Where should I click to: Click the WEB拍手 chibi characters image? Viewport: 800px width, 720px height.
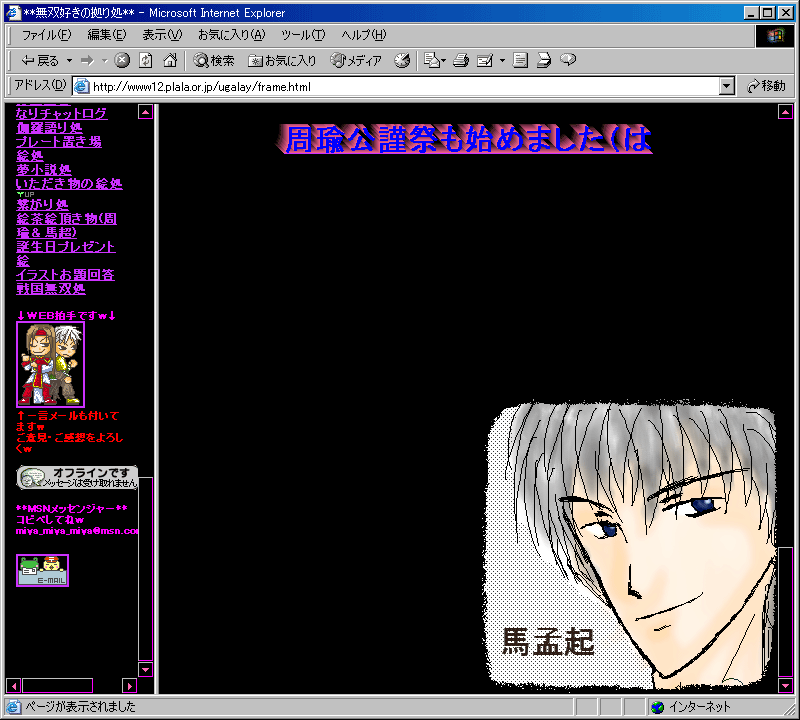click(x=51, y=364)
